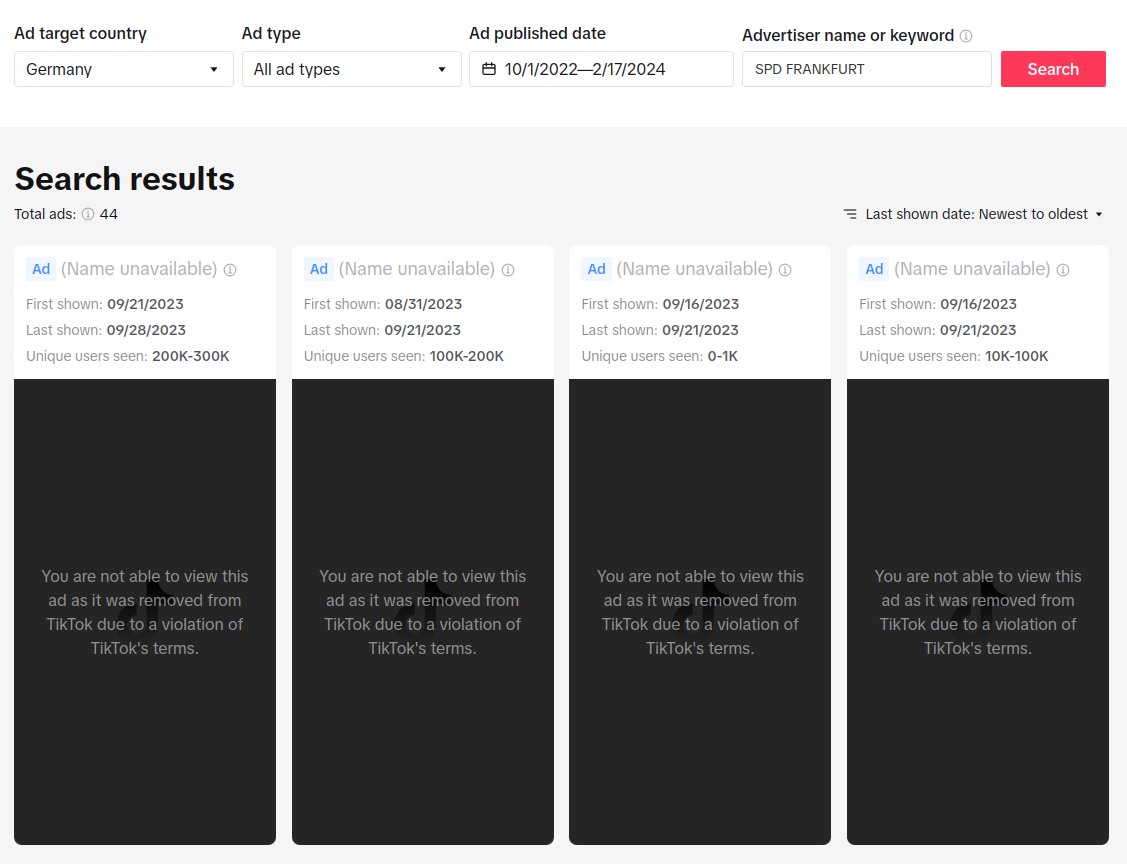
Task: Expand the All ad types dropdown
Action: pyautogui.click(x=351, y=69)
